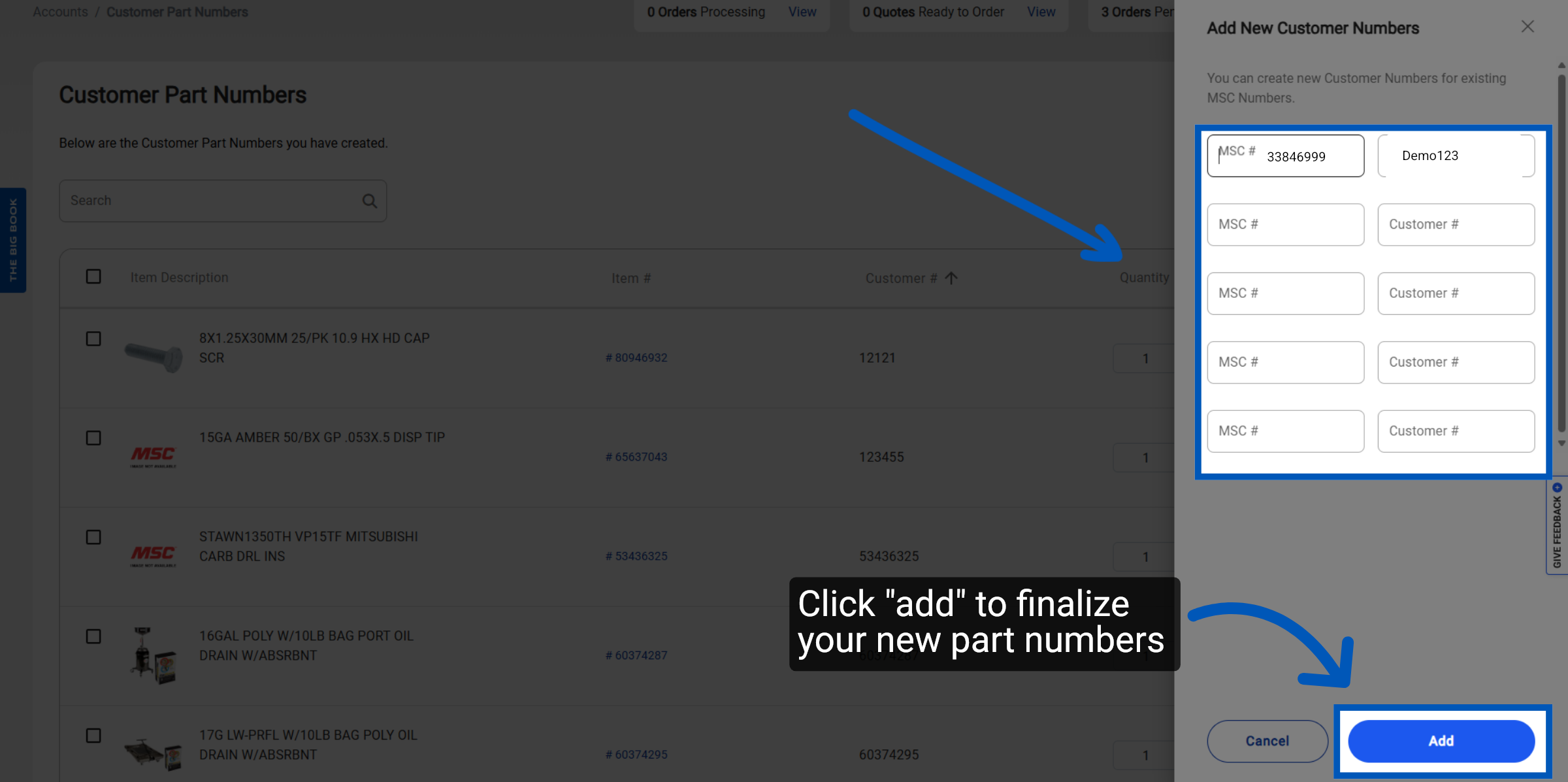Click the panel scrollbar down arrow
The image size is (1568, 782).
click(1561, 443)
